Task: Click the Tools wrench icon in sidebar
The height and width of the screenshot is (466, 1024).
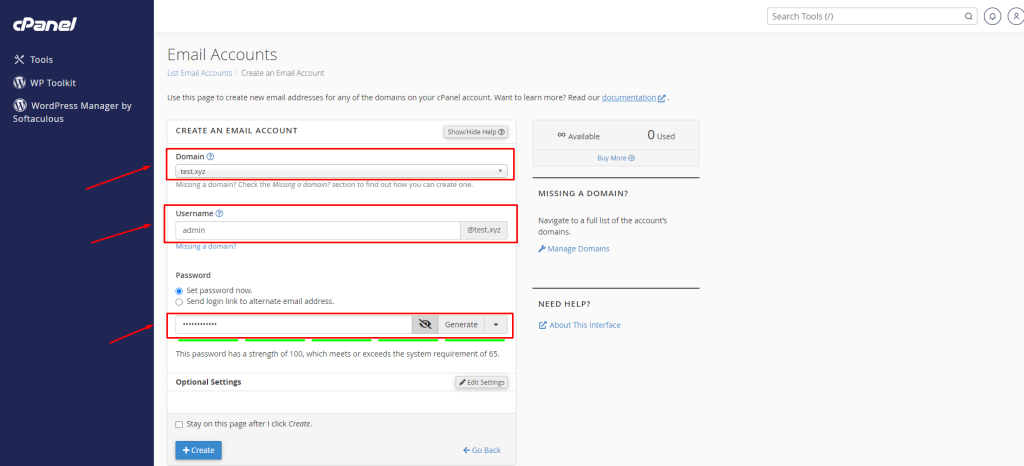Action: [x=19, y=60]
